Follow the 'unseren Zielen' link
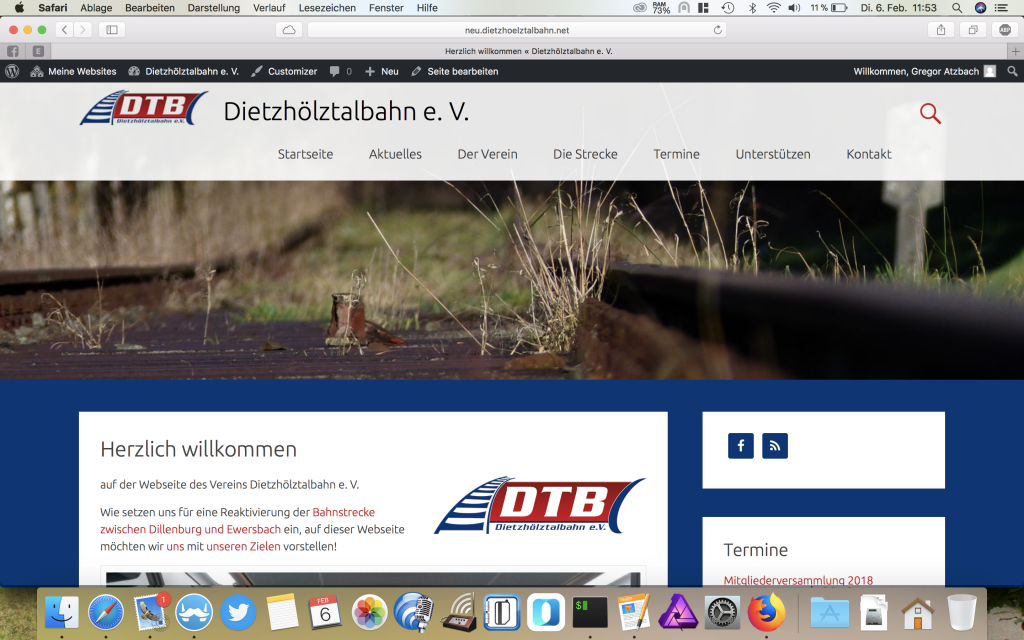 coord(243,547)
